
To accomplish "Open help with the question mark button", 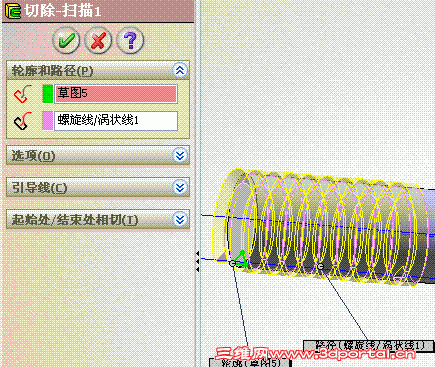I will (x=130, y=40).
